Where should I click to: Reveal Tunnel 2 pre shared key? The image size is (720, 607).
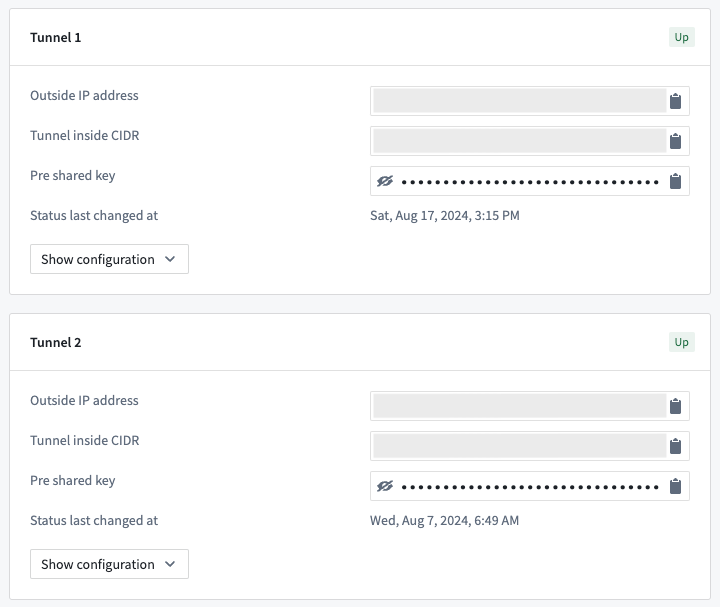385,486
